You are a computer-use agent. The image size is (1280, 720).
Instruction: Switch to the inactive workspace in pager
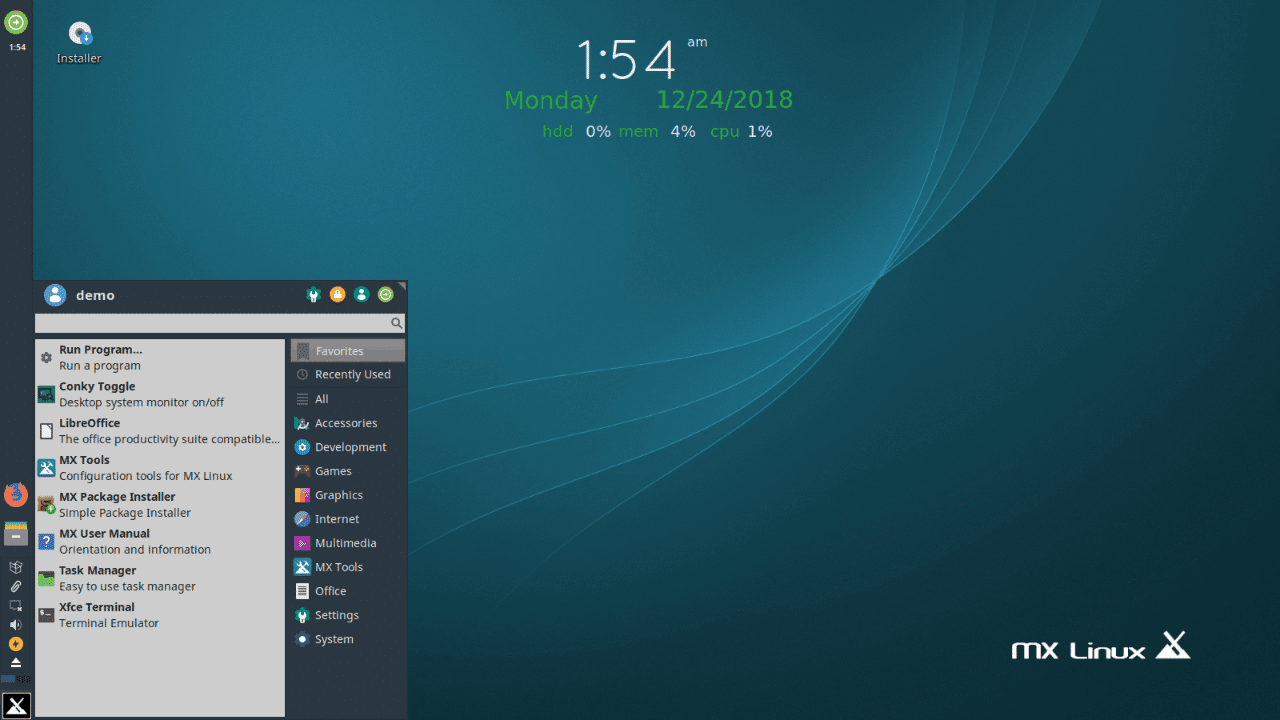[23, 679]
